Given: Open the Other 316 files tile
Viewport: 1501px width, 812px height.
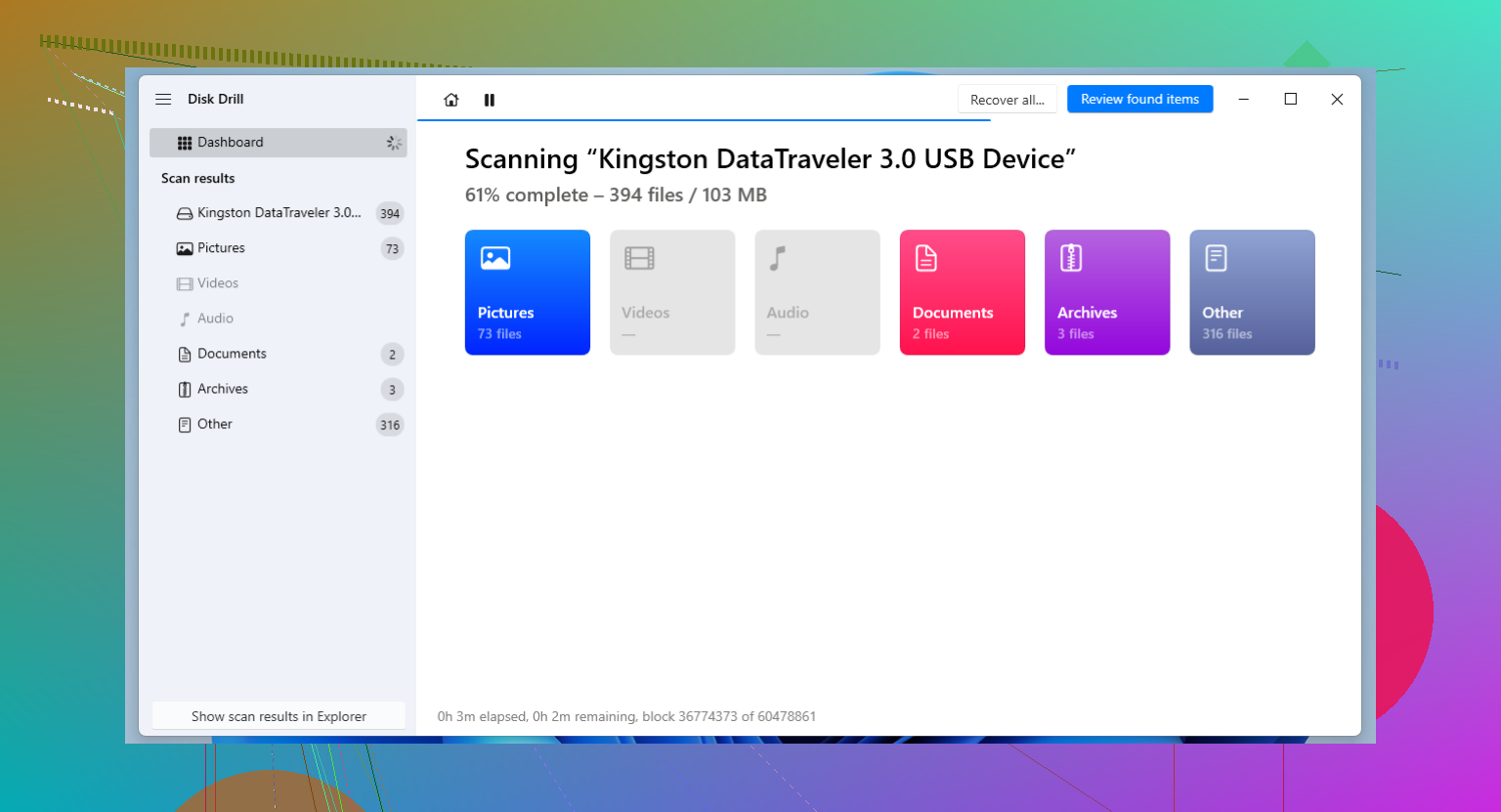Looking at the screenshot, I should pos(1252,292).
